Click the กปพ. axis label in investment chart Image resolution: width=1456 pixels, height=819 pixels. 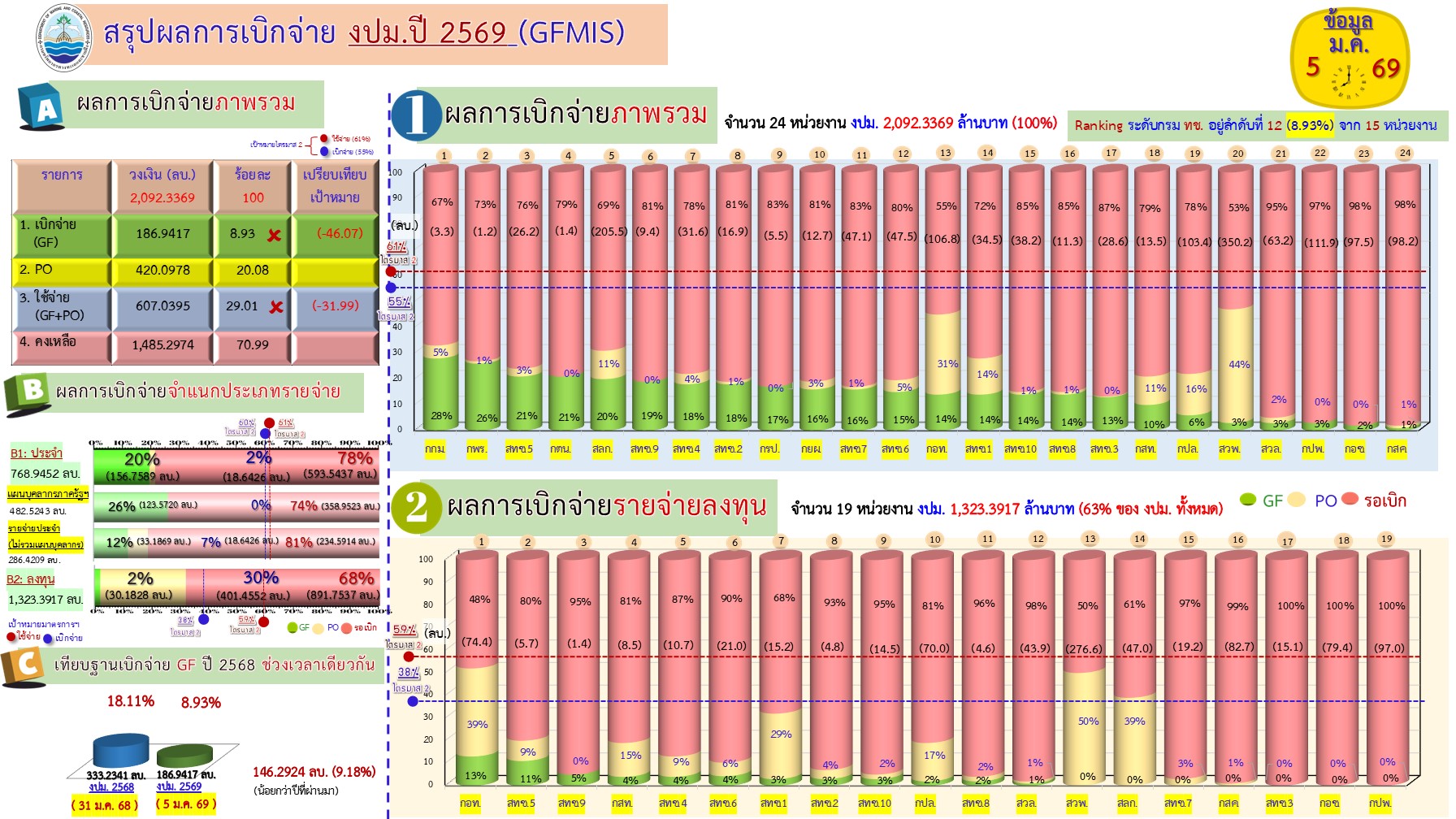(x=1380, y=803)
